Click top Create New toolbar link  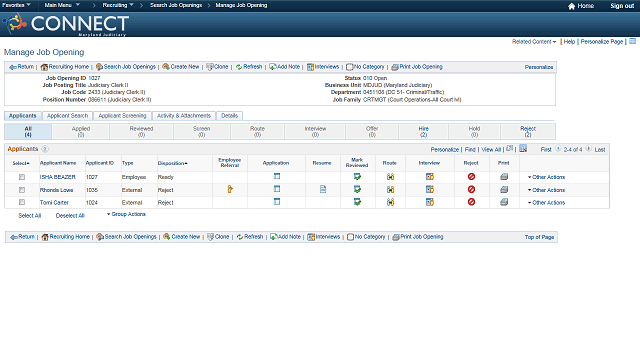coord(180,67)
